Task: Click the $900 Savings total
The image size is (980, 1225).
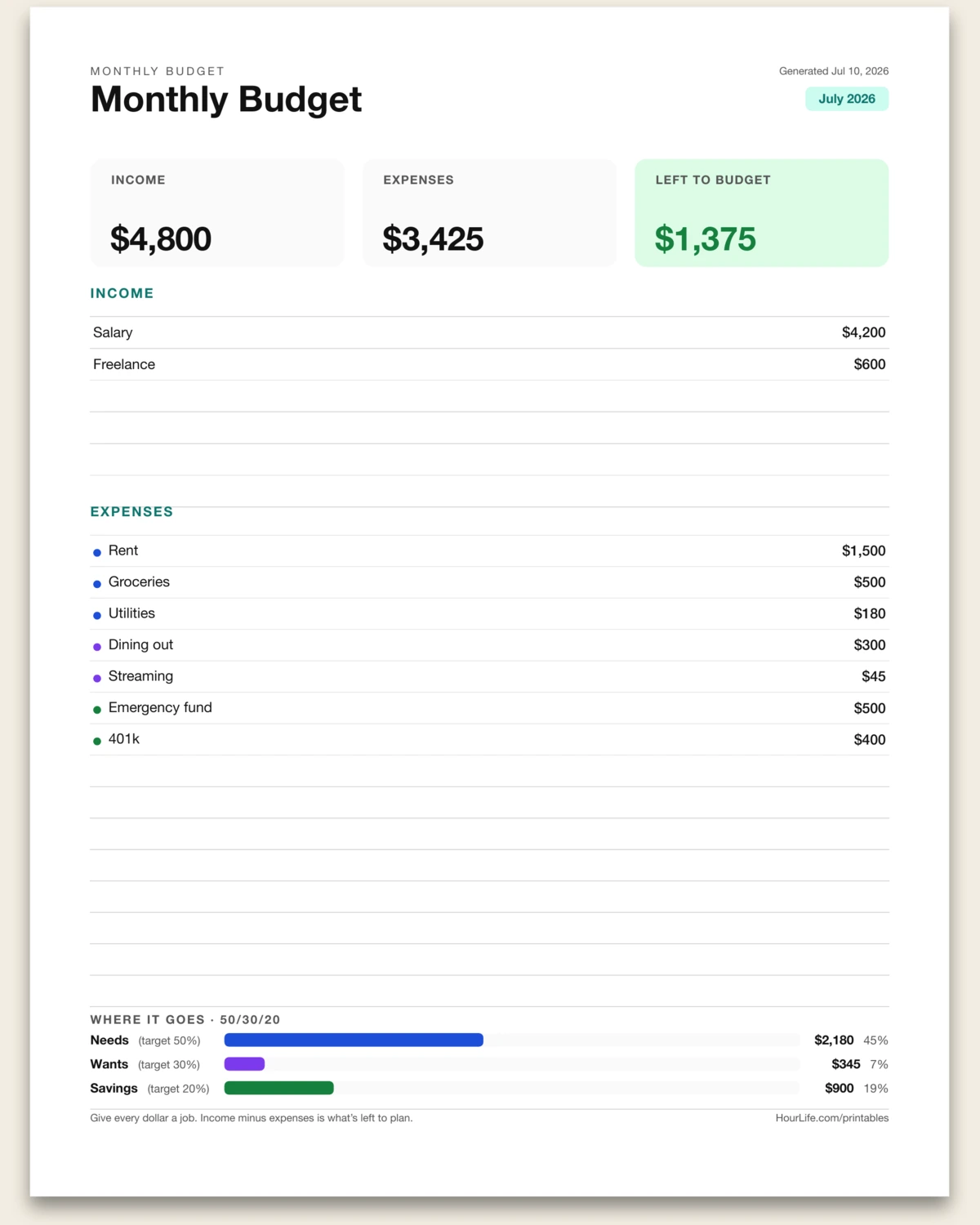Action: pyautogui.click(x=840, y=1089)
